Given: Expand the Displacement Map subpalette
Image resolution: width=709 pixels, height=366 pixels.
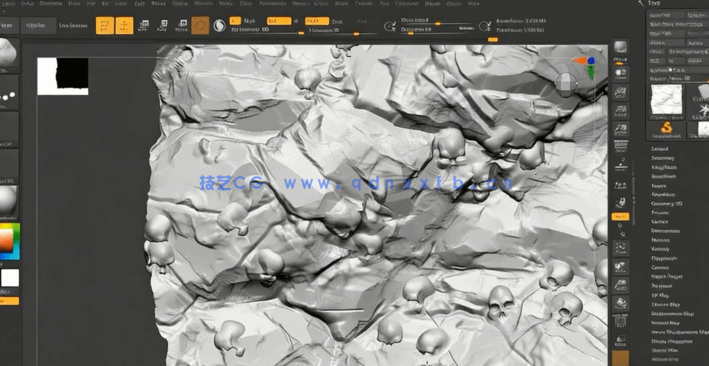Looking at the screenshot, I should tap(672, 314).
